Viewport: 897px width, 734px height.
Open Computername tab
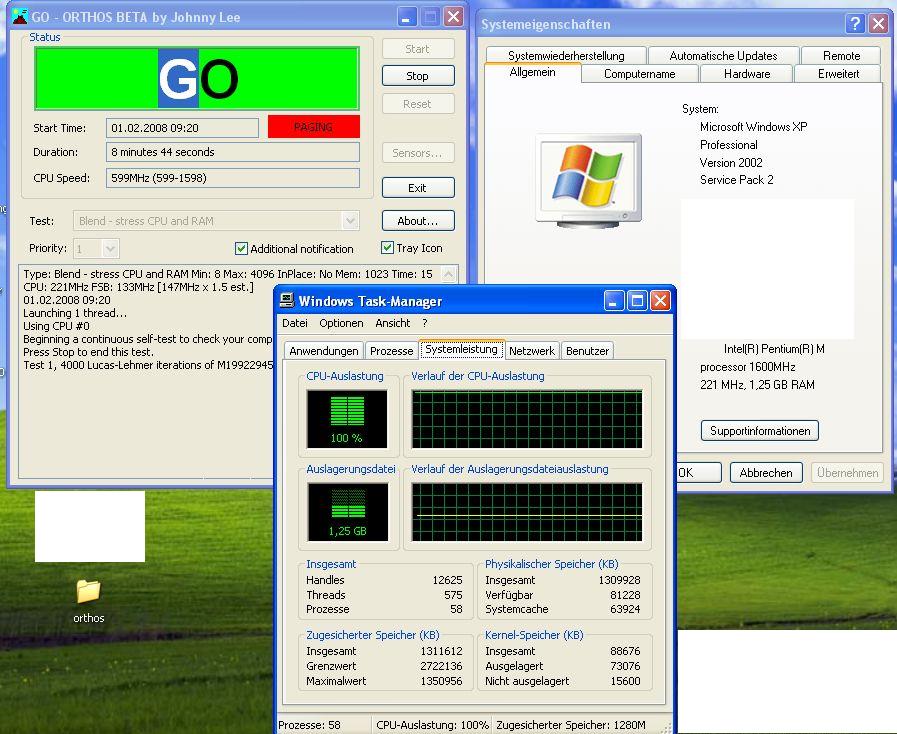pyautogui.click(x=640, y=74)
